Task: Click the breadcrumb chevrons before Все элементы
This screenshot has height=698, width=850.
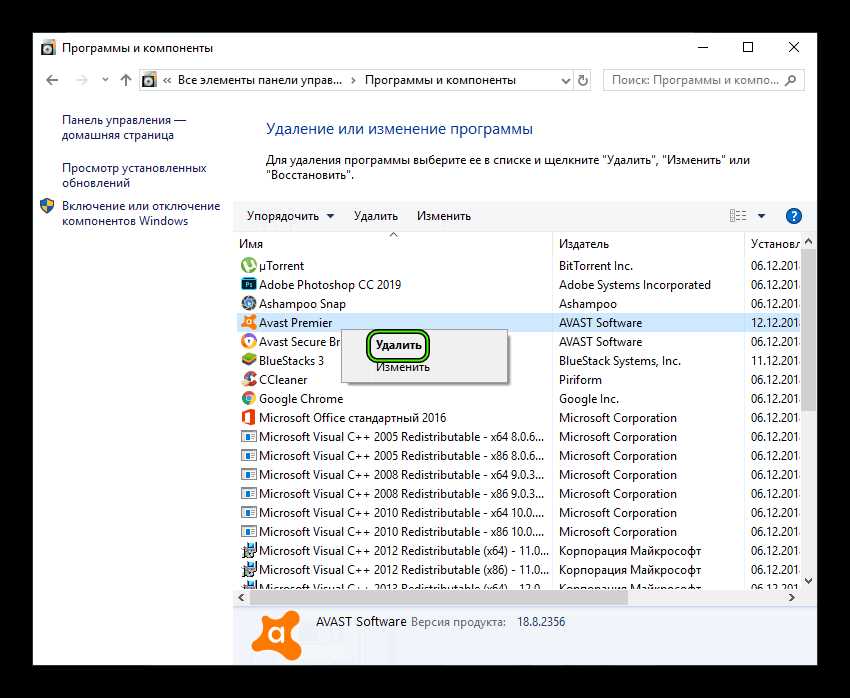Action: tap(167, 80)
